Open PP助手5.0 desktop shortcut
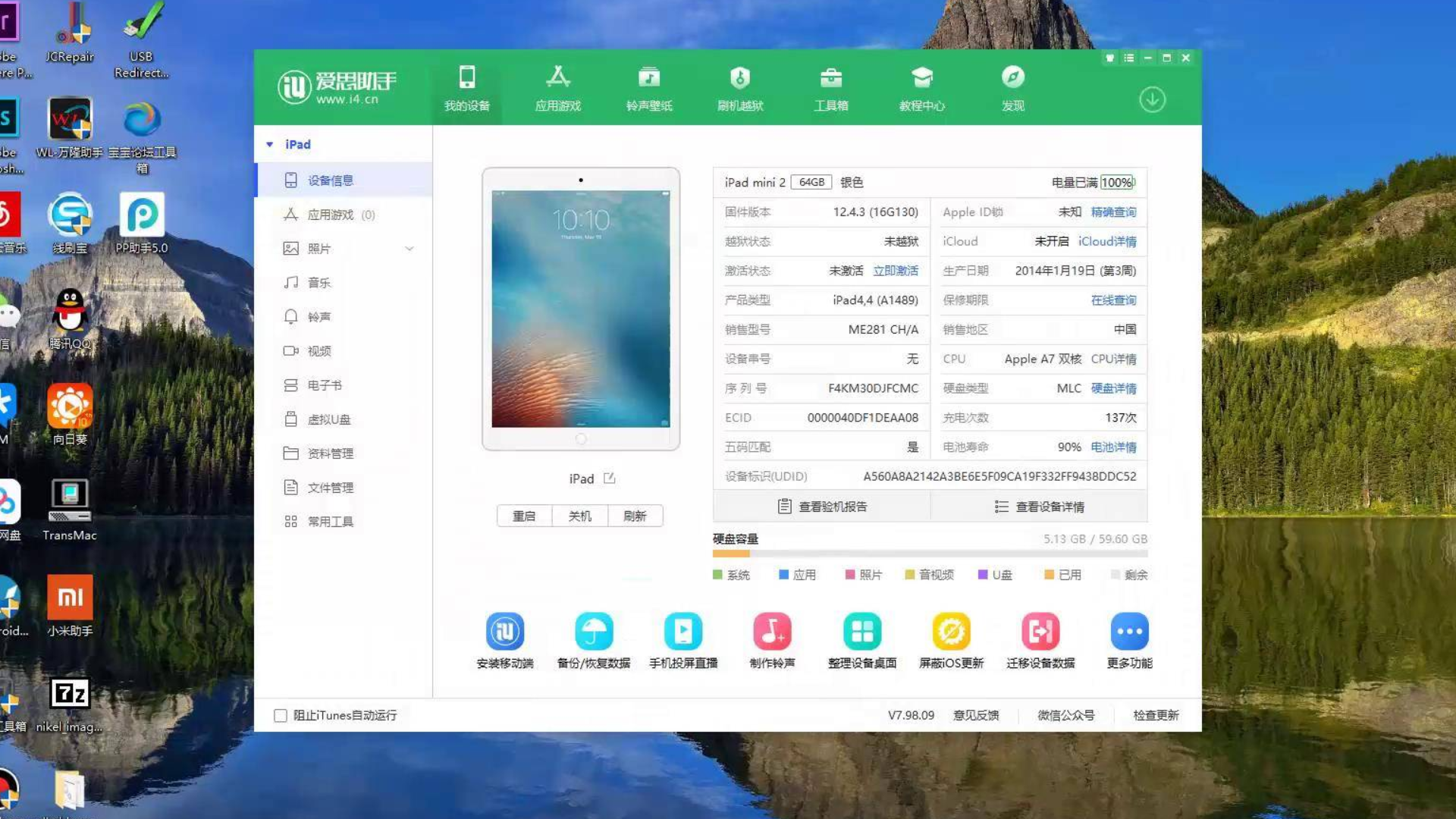The image size is (1456, 819). 141,223
